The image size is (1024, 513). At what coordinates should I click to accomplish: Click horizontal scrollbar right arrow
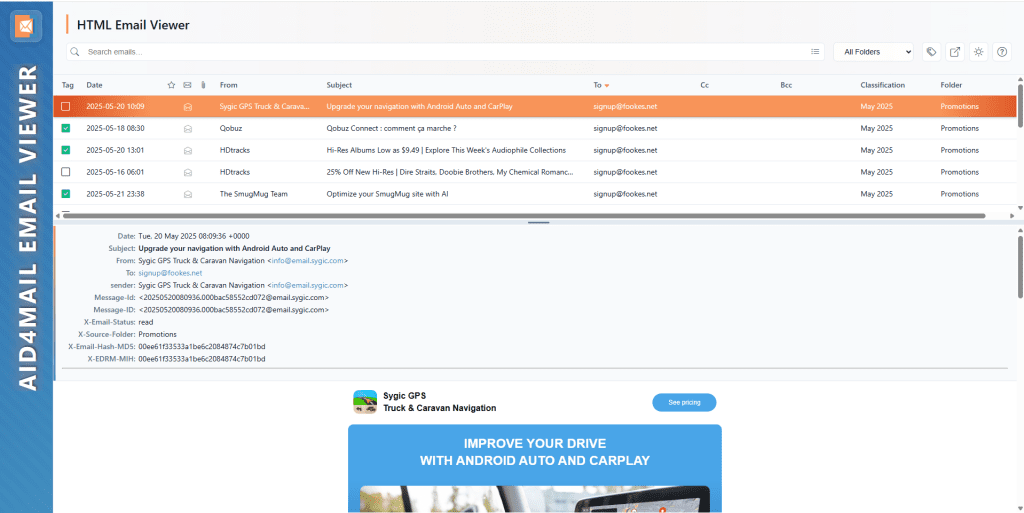click(x=1011, y=215)
